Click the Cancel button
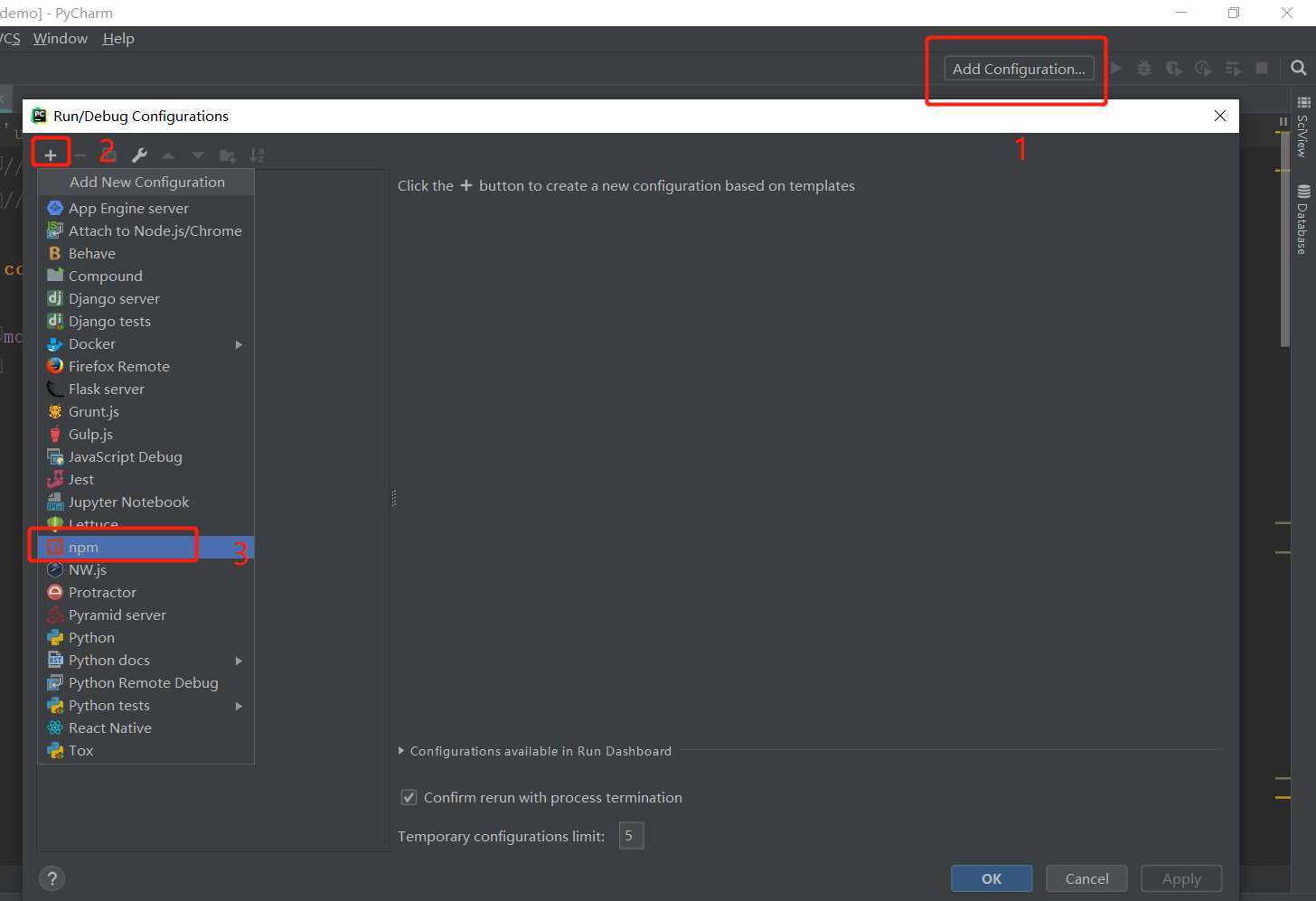The width and height of the screenshot is (1316, 901). coord(1086,878)
